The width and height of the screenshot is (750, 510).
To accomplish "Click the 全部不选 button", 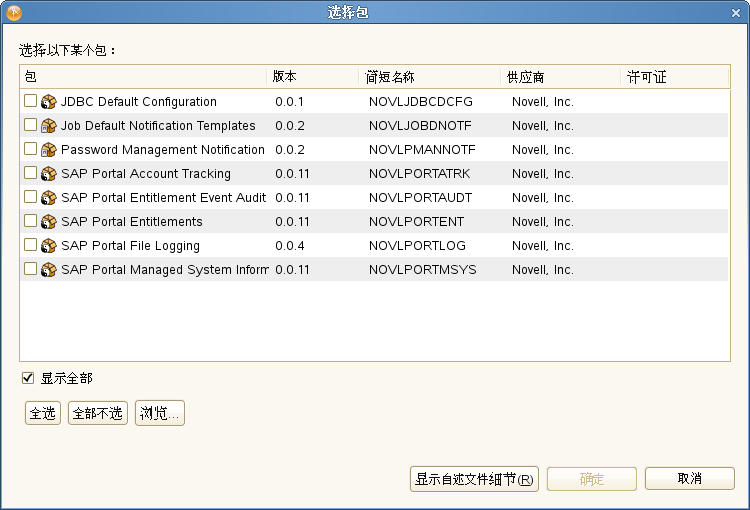I will pos(98,413).
